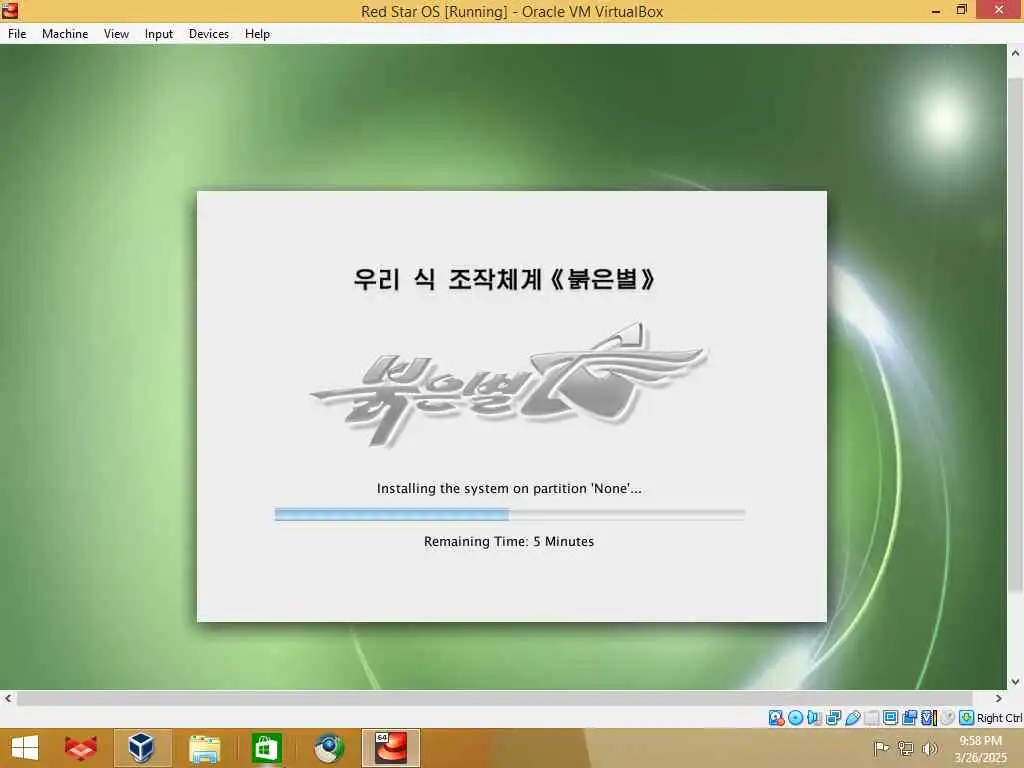Click the Right Ctrl host key label
The height and width of the screenshot is (768, 1024).
(x=999, y=718)
